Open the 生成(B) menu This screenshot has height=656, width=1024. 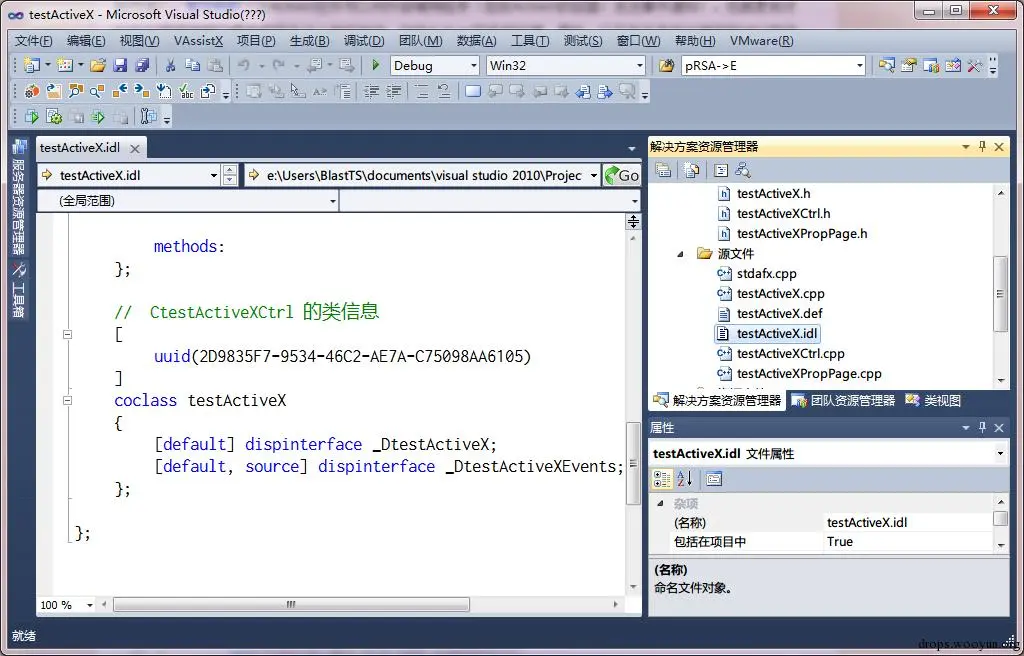pos(310,41)
